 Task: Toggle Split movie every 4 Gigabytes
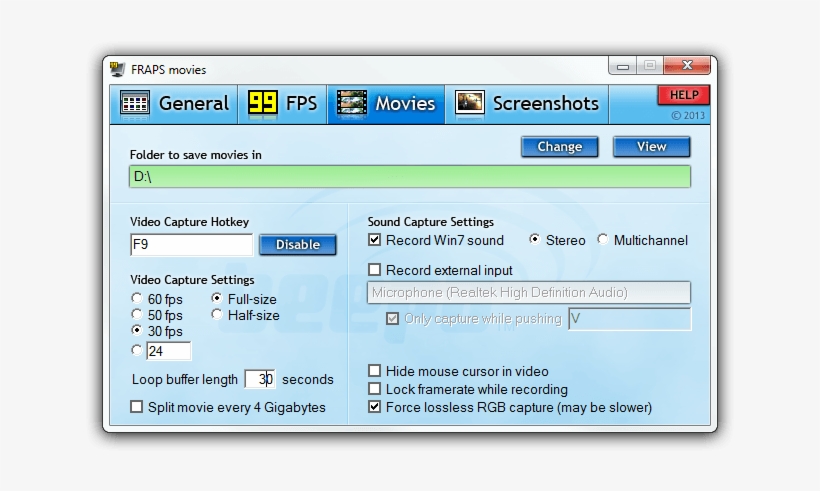tap(137, 407)
